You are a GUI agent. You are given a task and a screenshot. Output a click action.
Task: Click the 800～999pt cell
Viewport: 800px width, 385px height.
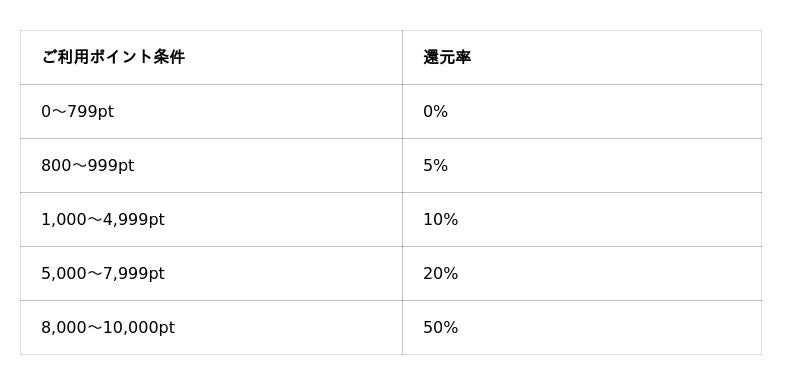point(211,166)
